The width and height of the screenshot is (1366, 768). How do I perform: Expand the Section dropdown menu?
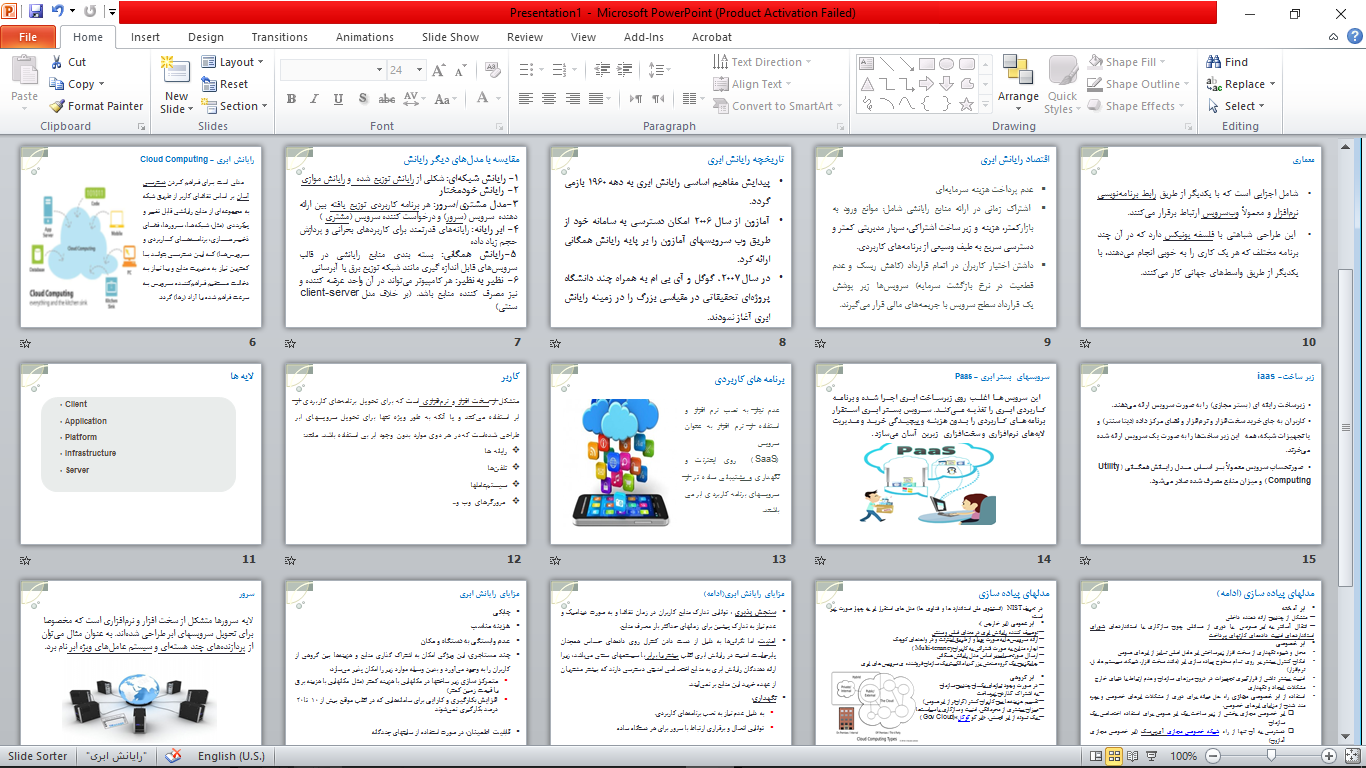tap(233, 106)
